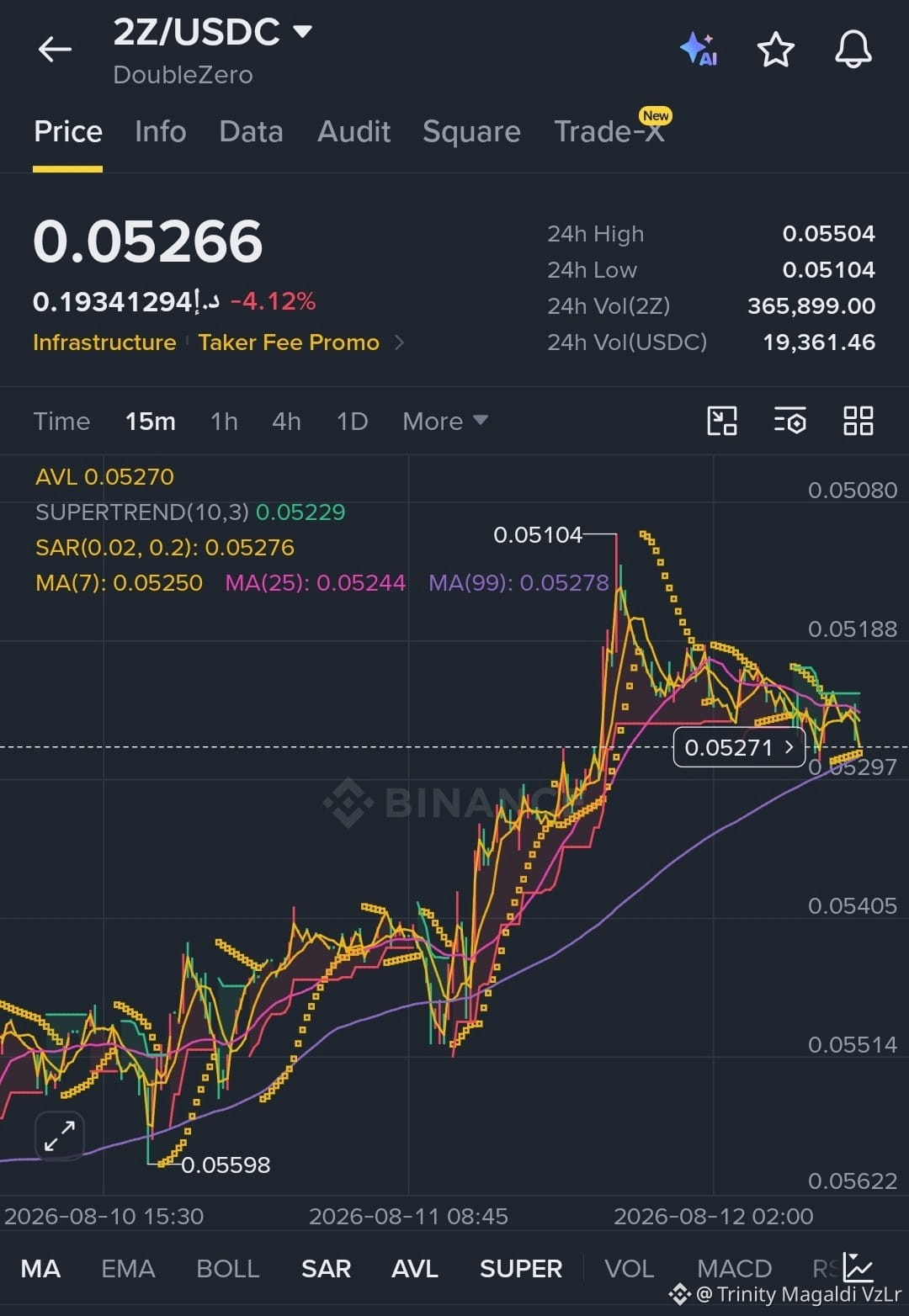
Task: Tap the 2026-08-10 15:30 time axis label
Action: point(104,1216)
